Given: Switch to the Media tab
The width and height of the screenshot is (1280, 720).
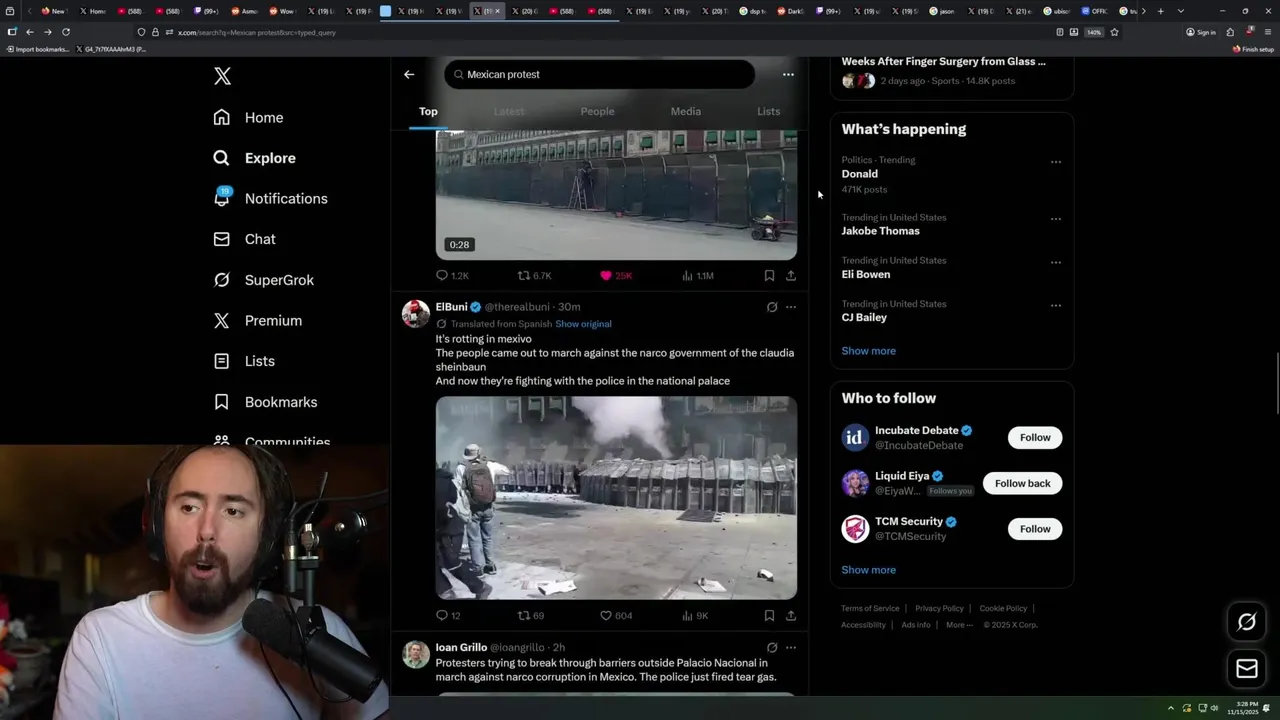Looking at the screenshot, I should click(x=686, y=111).
